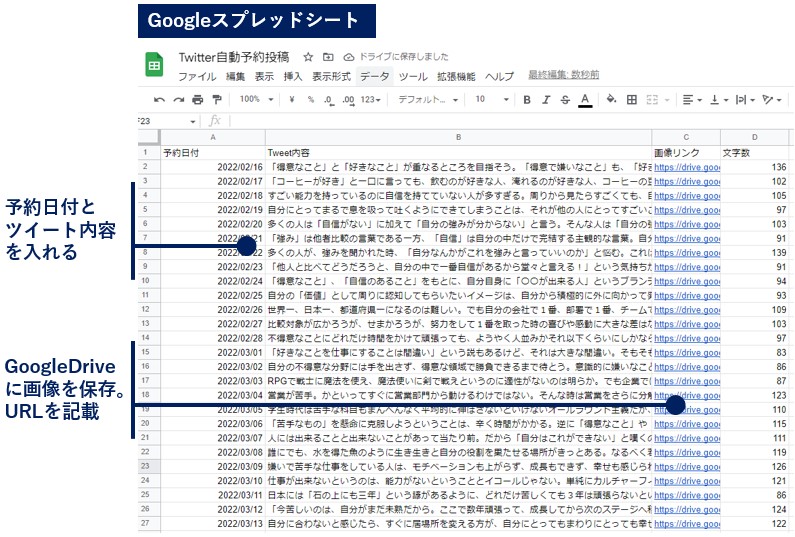Select column C header
Screen dimensions: 795x537
click(x=686, y=137)
